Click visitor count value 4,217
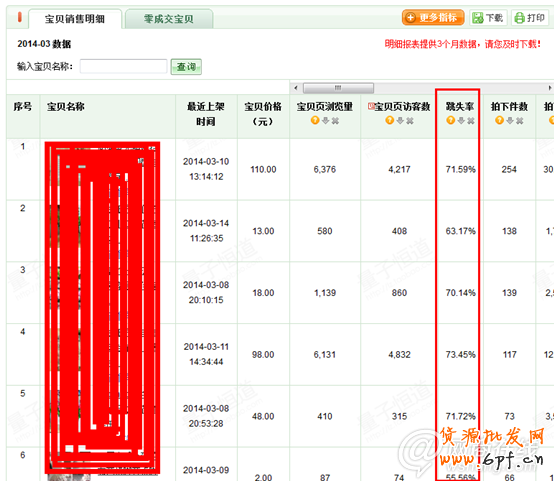Viewport: 554px width, 481px height. pos(399,169)
